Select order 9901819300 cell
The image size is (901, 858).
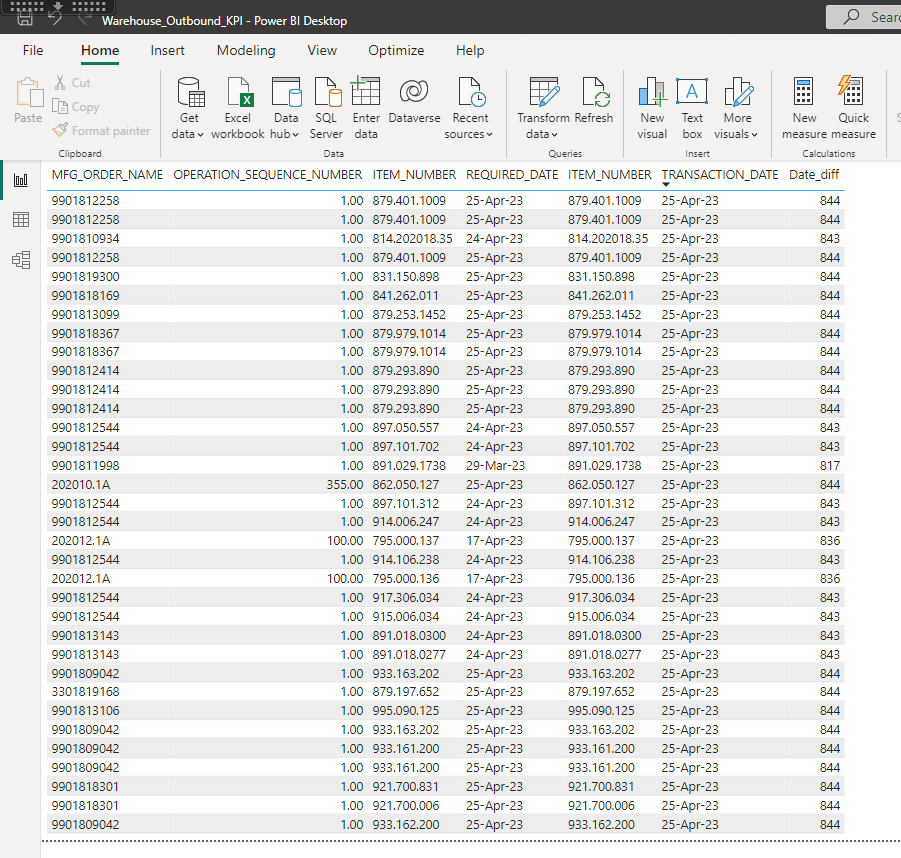coord(86,276)
